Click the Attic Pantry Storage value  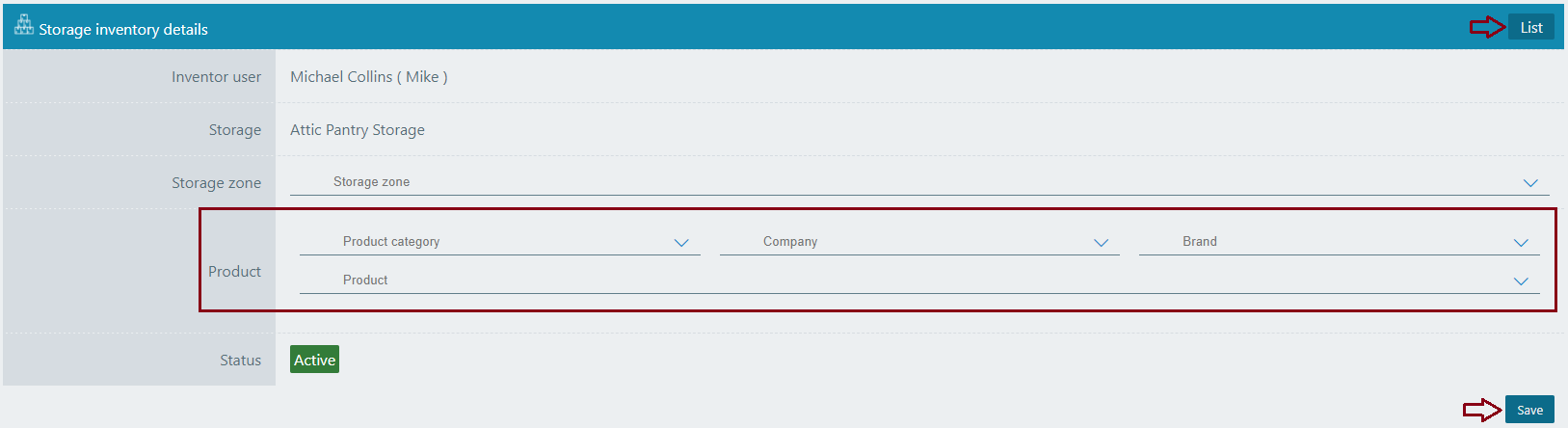pyautogui.click(x=357, y=130)
